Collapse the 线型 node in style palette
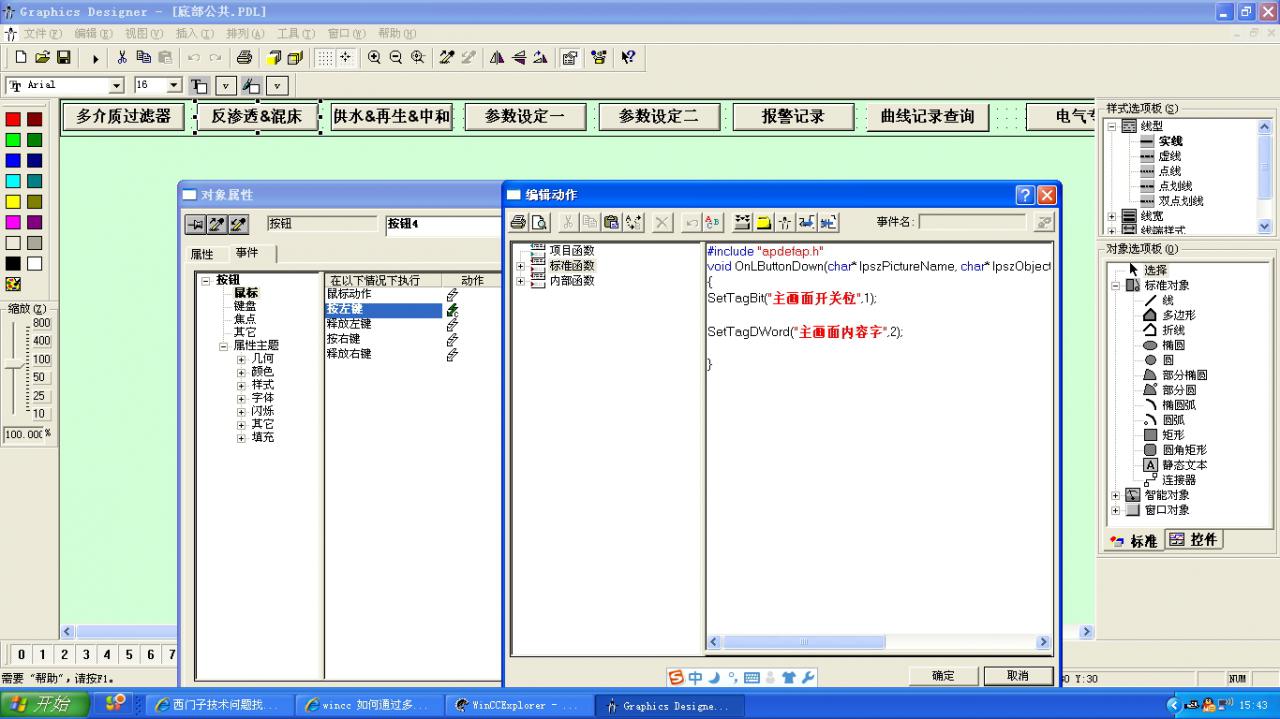1280x719 pixels. pos(1111,127)
